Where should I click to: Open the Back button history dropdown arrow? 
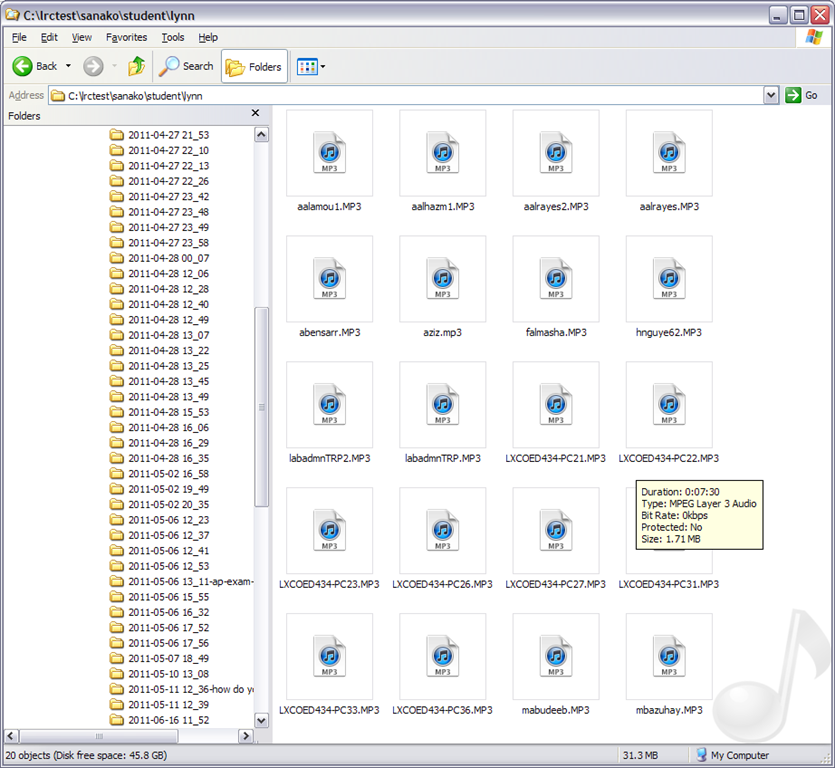click(68, 66)
